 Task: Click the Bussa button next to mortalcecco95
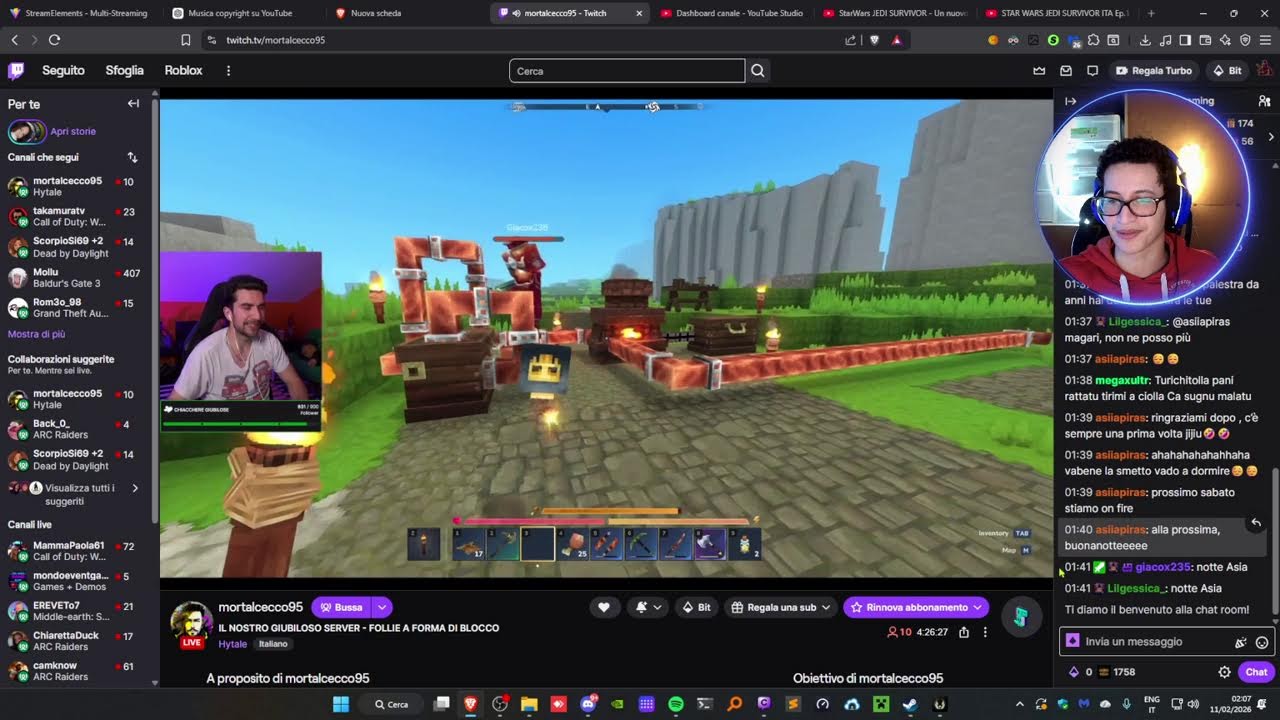pos(341,607)
